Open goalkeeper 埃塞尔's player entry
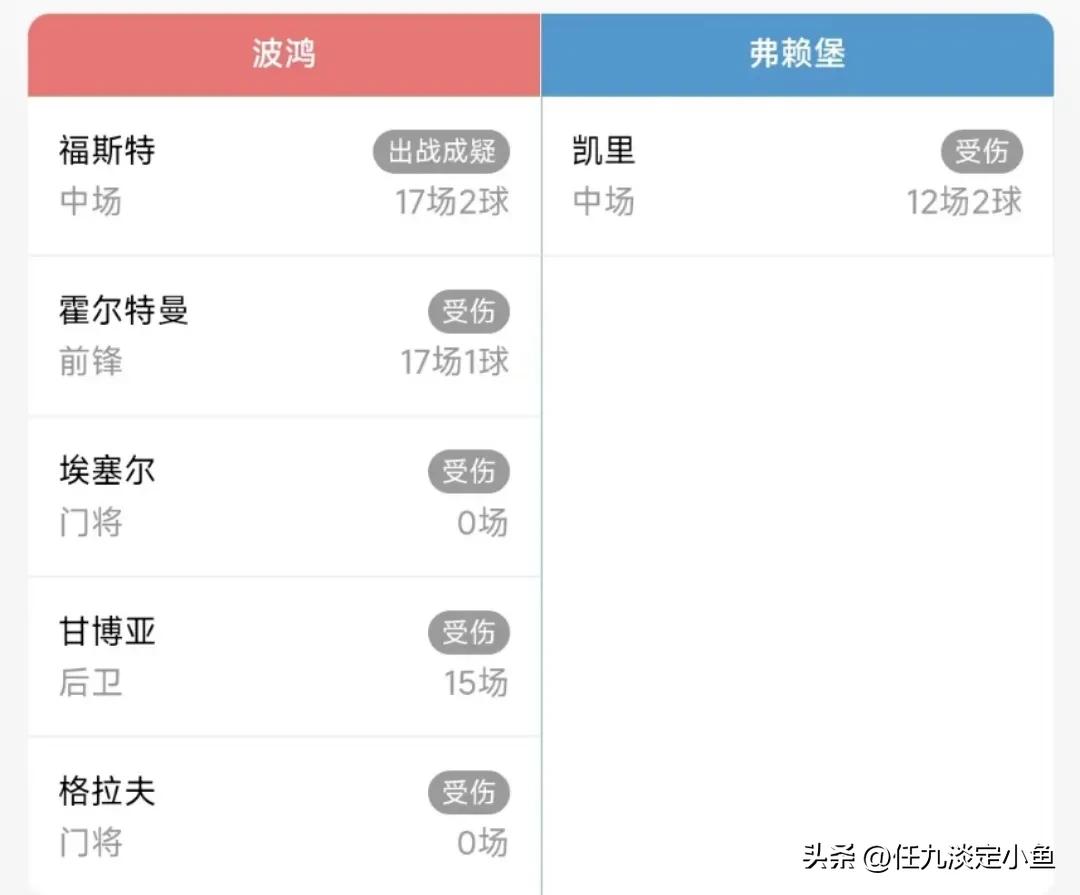Image resolution: width=1080 pixels, height=895 pixels. [107, 471]
